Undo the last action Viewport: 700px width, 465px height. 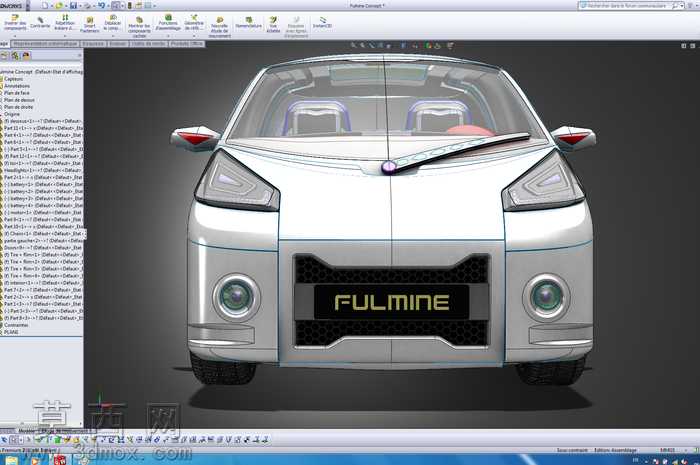point(102,5)
